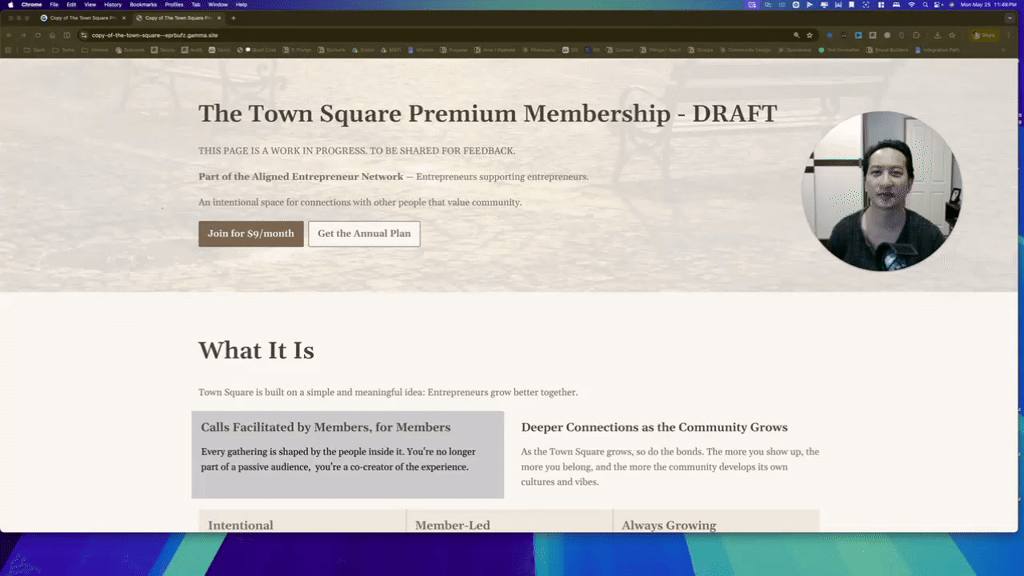Viewport: 1024px width, 576px height.
Task: Open the Community Design bookmark
Action: 745,50
